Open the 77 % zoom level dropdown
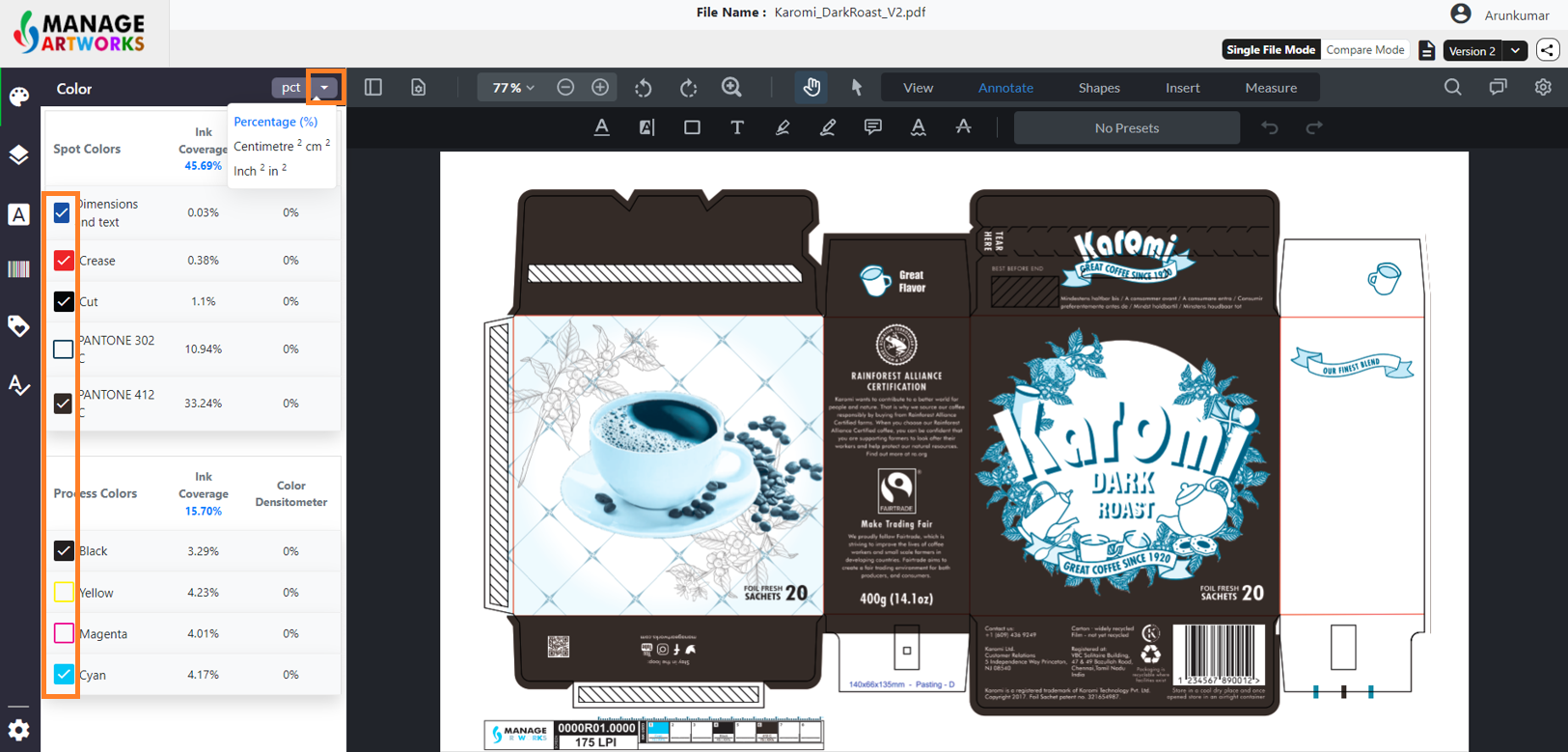Image resolution: width=1568 pixels, height=752 pixels. click(512, 88)
